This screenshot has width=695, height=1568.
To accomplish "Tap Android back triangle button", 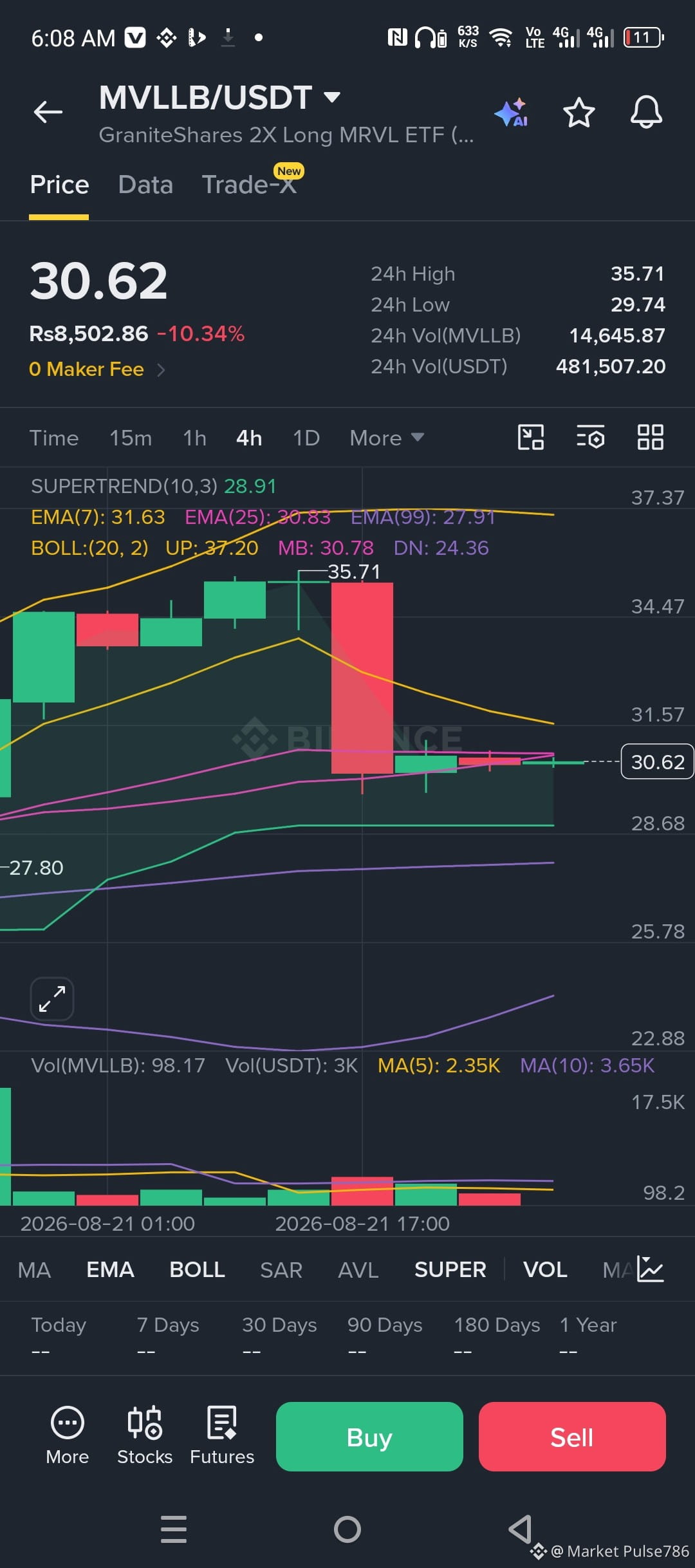I will point(521,1529).
